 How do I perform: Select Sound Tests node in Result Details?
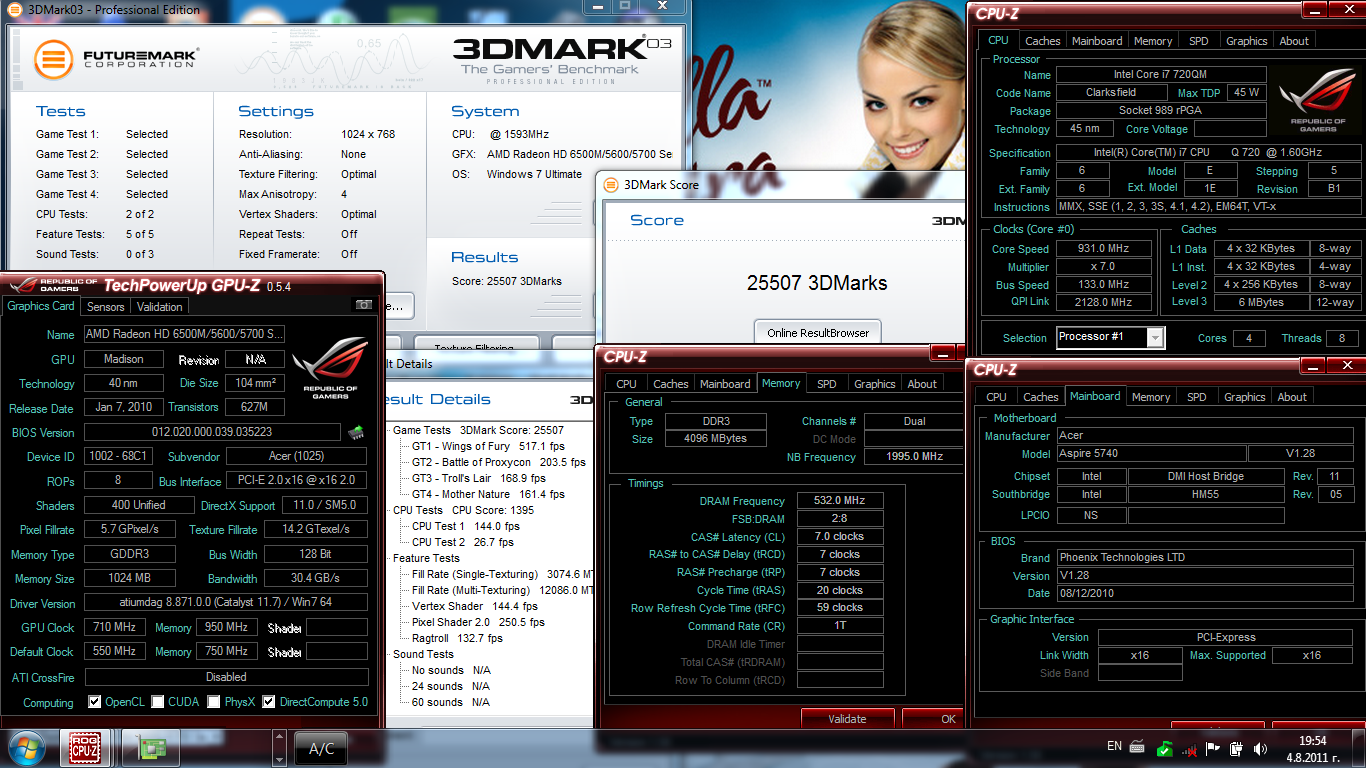click(423, 654)
